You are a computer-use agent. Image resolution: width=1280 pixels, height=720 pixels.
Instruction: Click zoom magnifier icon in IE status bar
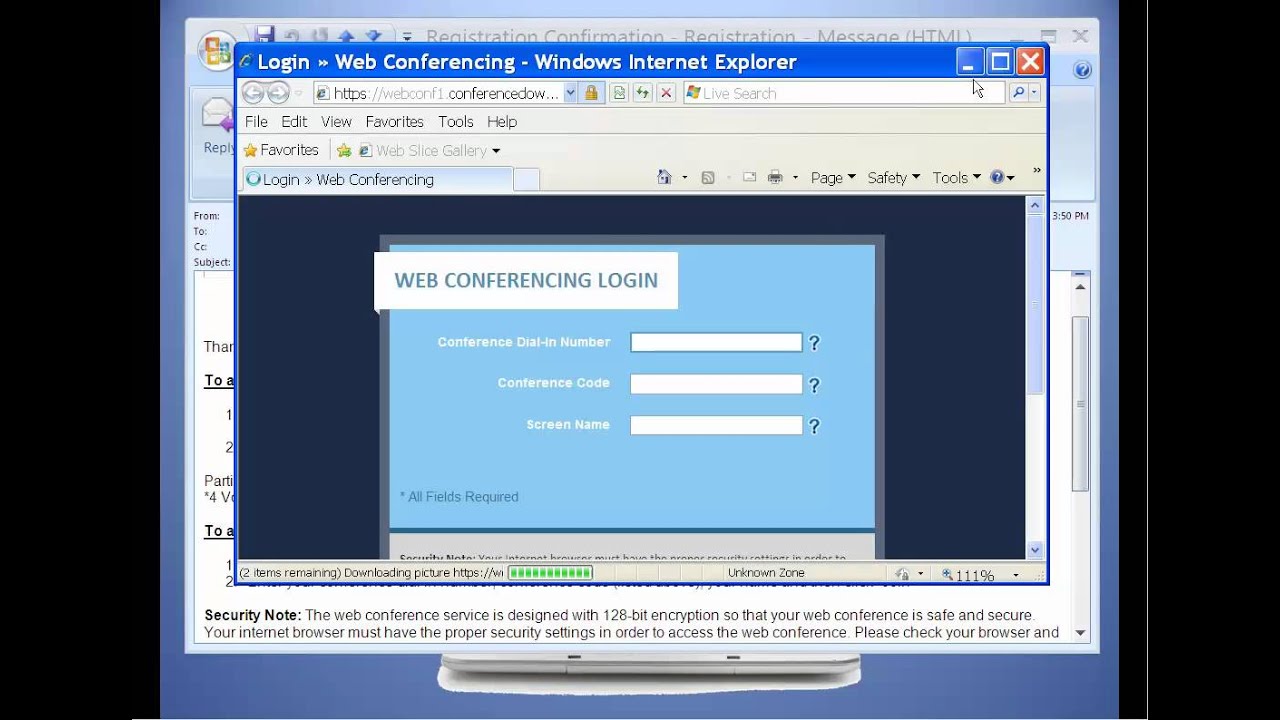click(948, 575)
